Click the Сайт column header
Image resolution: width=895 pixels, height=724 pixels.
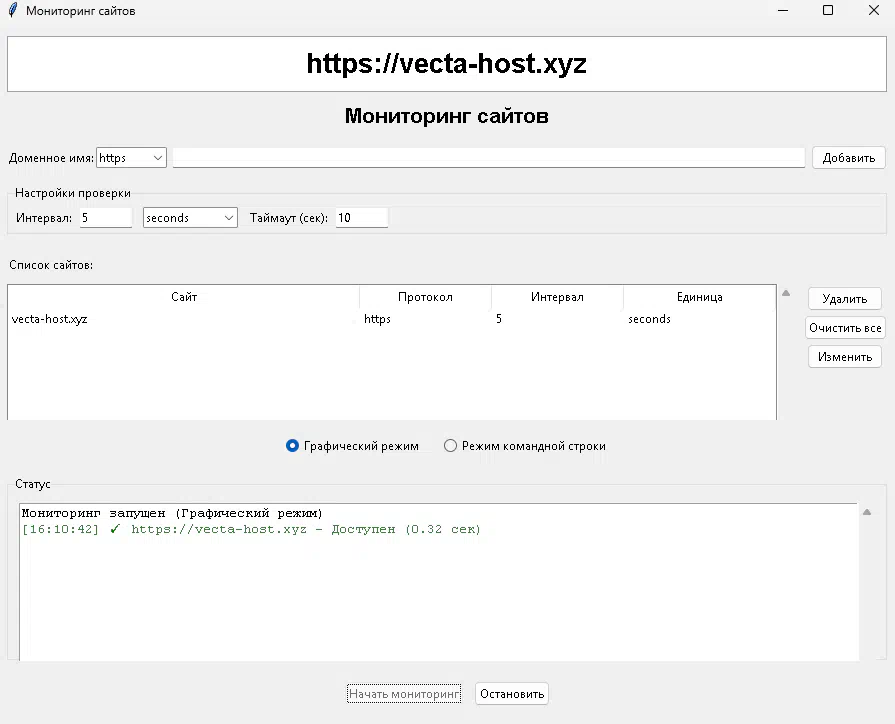tap(184, 297)
